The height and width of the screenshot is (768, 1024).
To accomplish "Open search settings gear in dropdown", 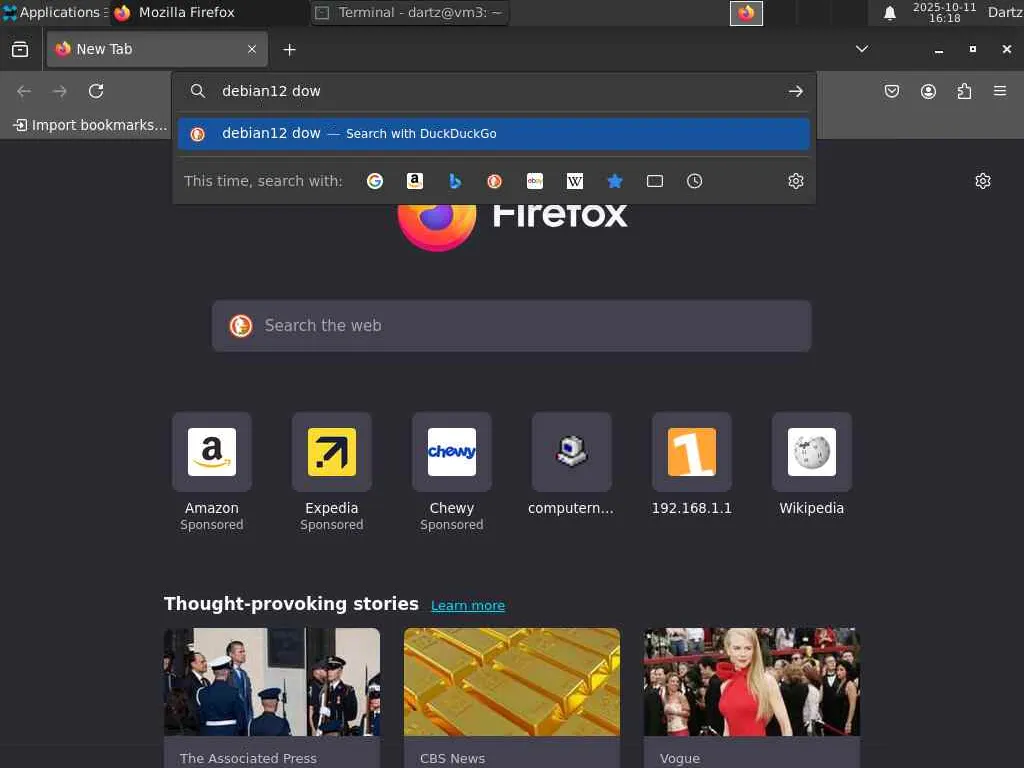I will pos(795,181).
